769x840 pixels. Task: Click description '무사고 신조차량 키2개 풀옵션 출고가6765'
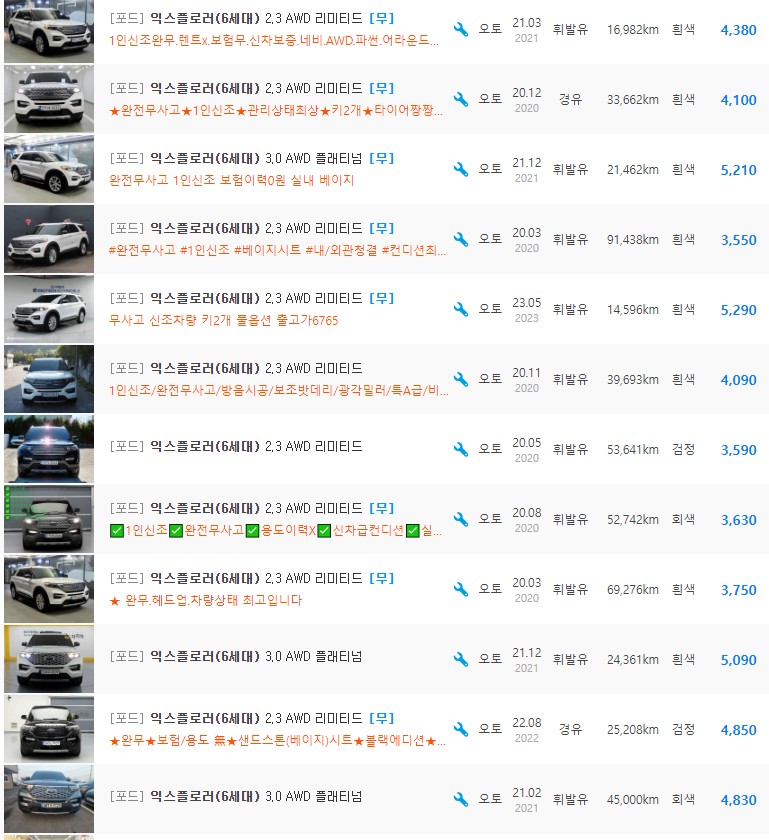223,320
